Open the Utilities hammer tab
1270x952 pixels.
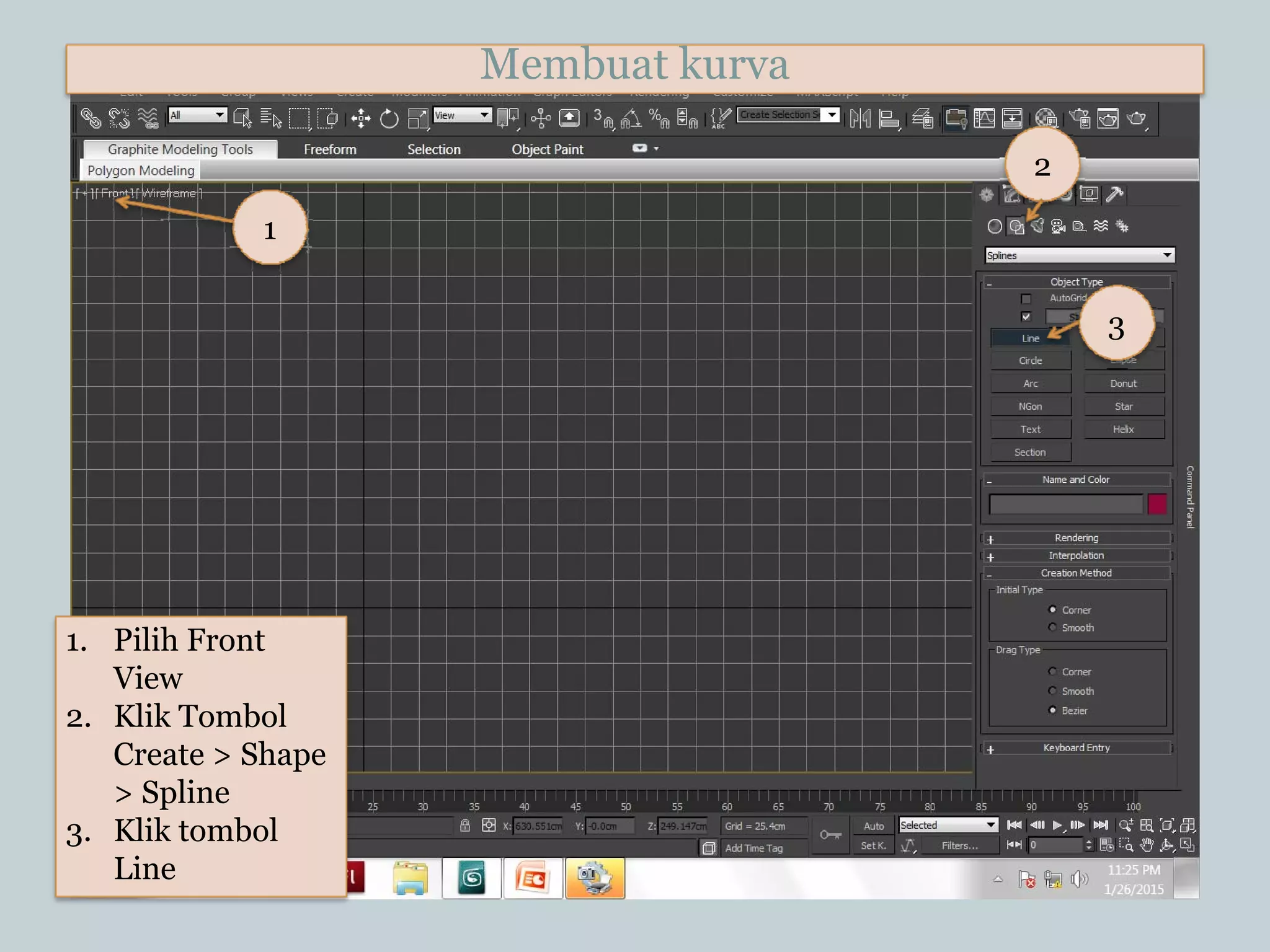tap(1114, 195)
